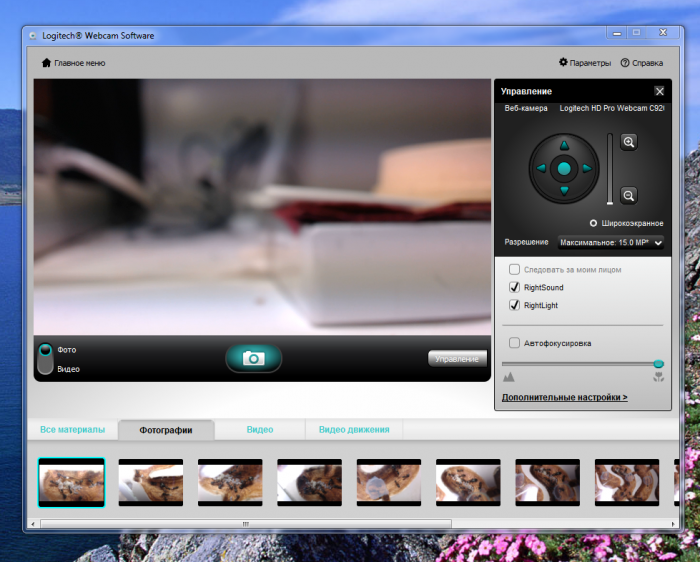This screenshot has height=562, width=700.
Task: Select the first photo thumbnail in gallery
Action: [x=71, y=482]
